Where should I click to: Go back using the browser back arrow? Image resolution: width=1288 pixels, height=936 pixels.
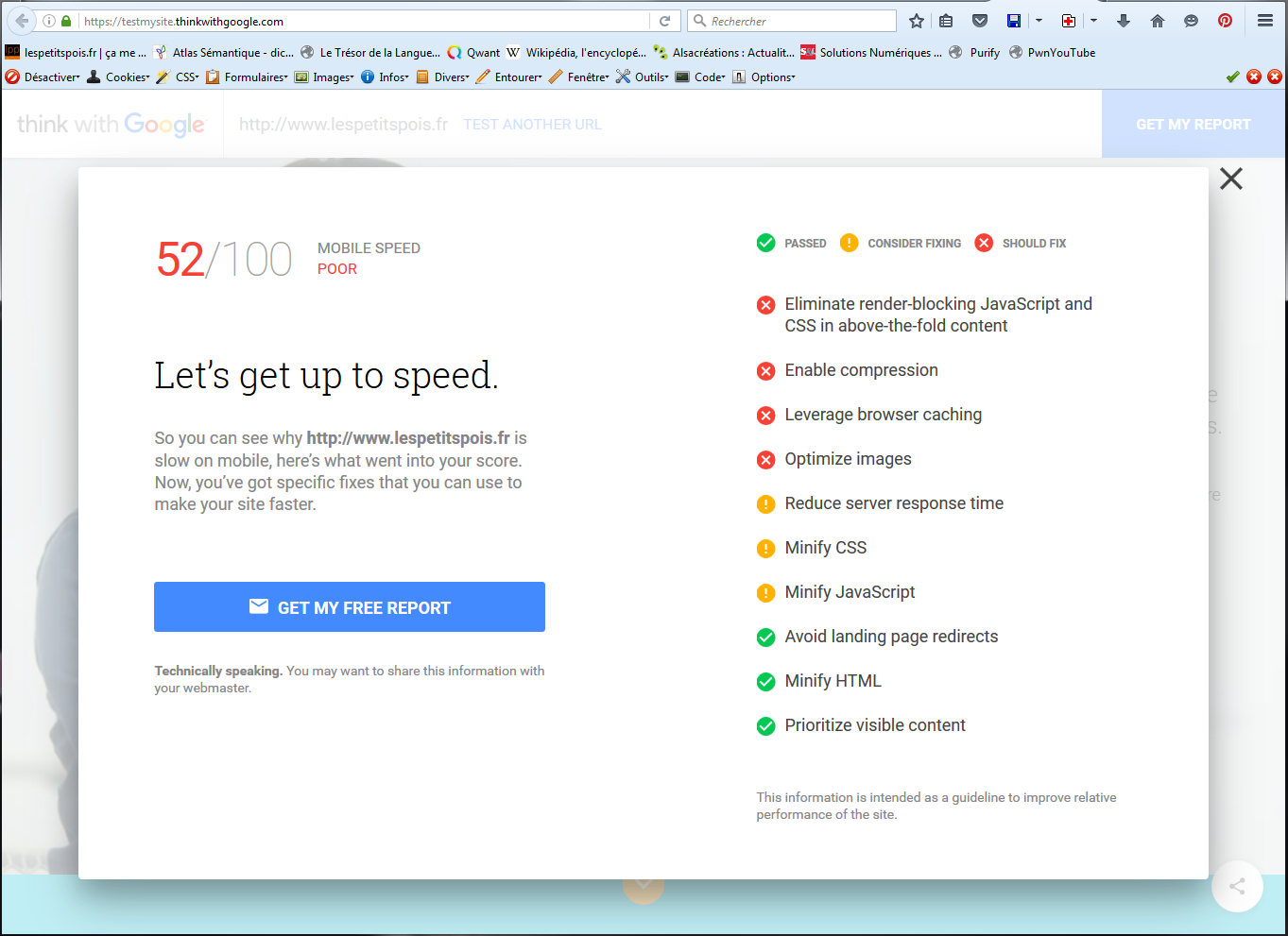[22, 21]
